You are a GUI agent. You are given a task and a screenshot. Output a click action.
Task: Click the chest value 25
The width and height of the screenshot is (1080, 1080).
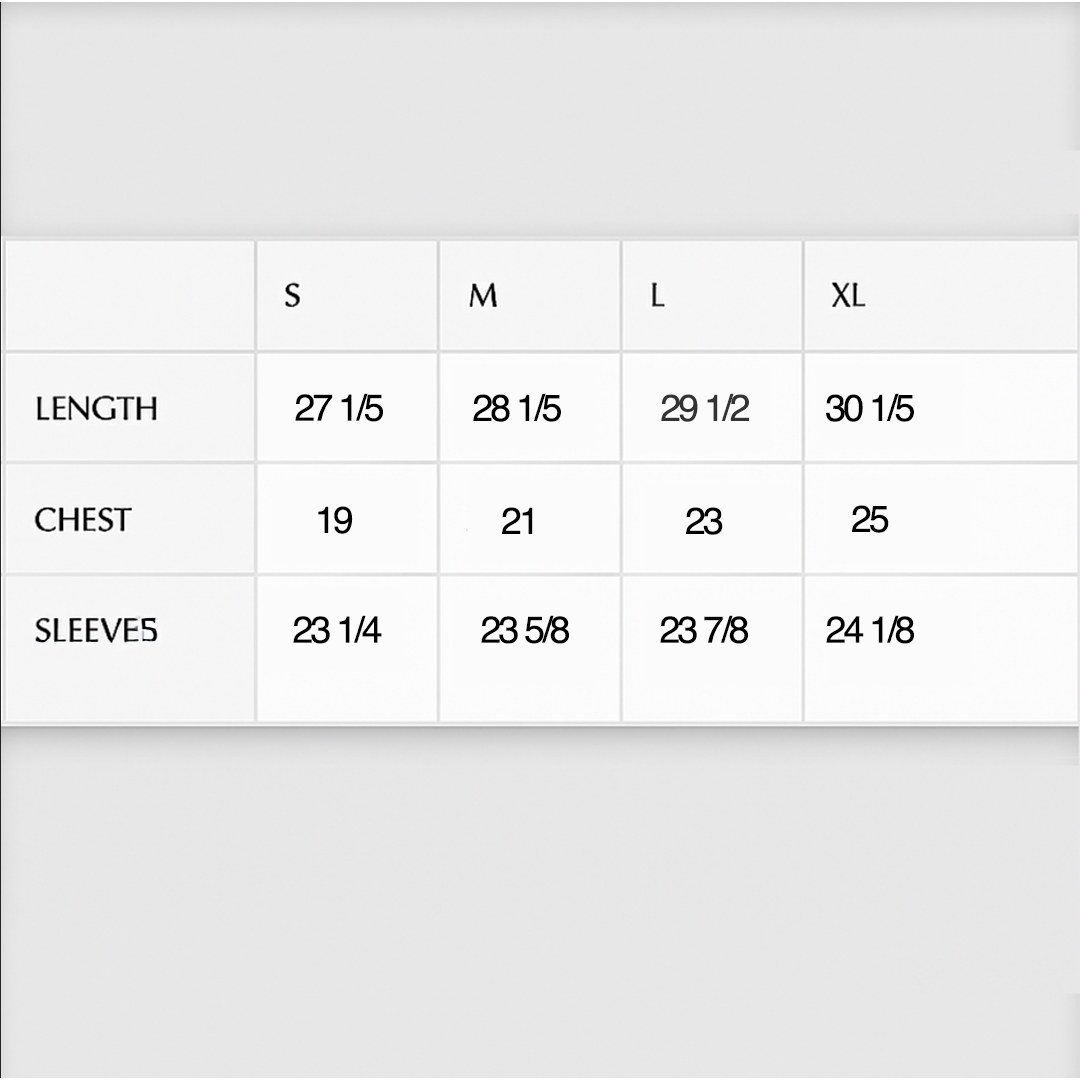tap(869, 519)
